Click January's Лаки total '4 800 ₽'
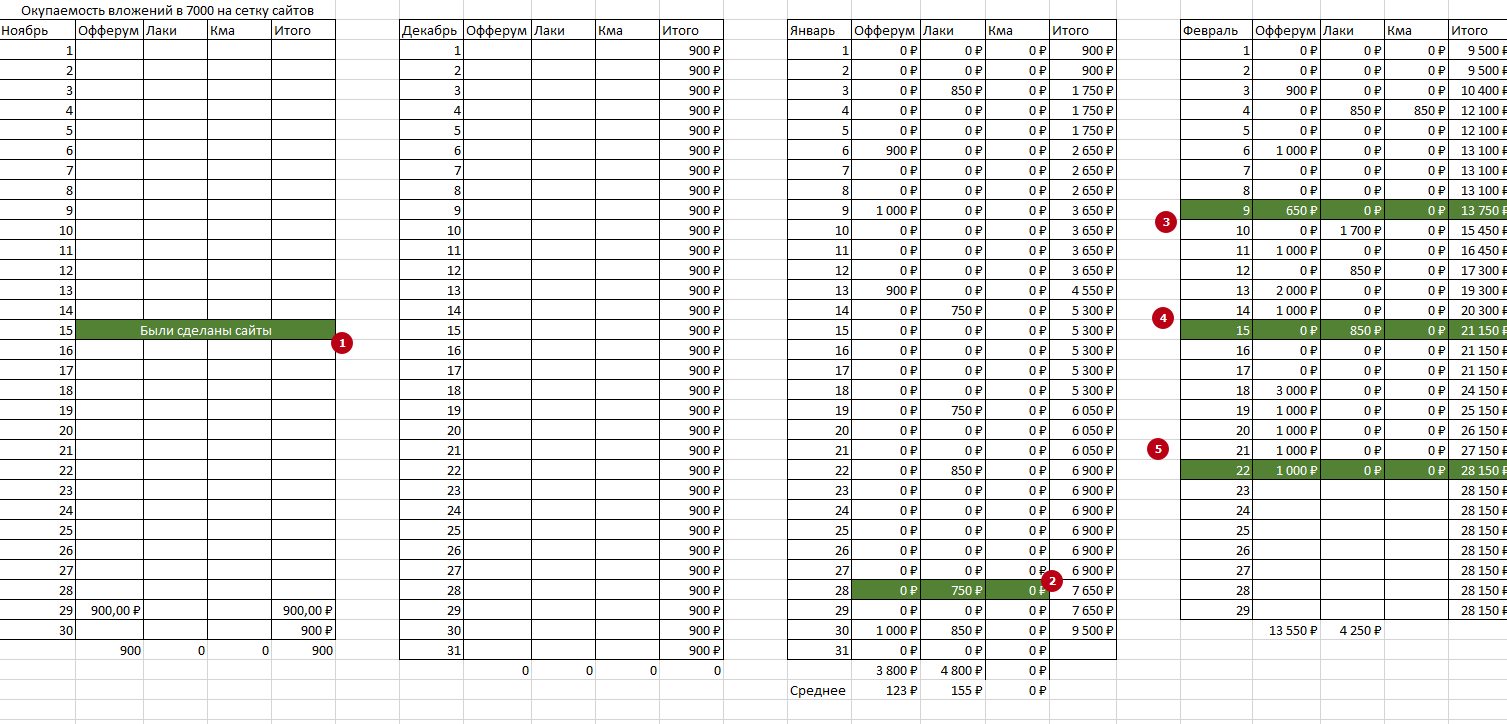Screen dimensions: 1507x724 pos(952,670)
